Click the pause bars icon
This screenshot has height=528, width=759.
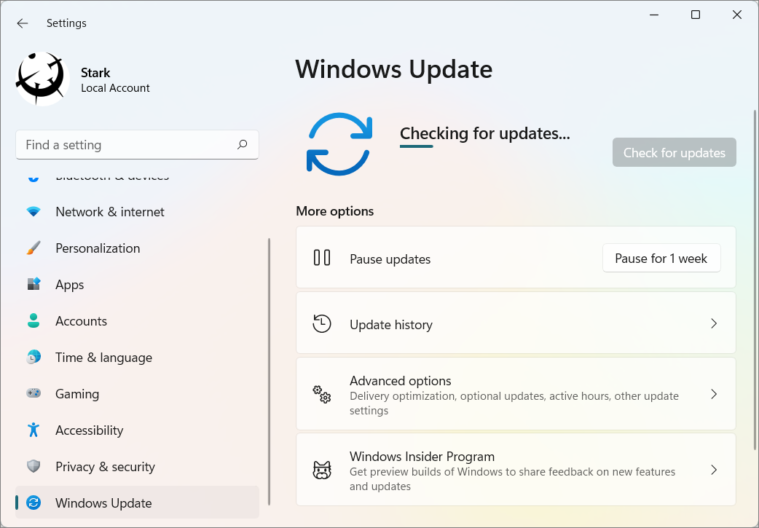[x=322, y=257]
